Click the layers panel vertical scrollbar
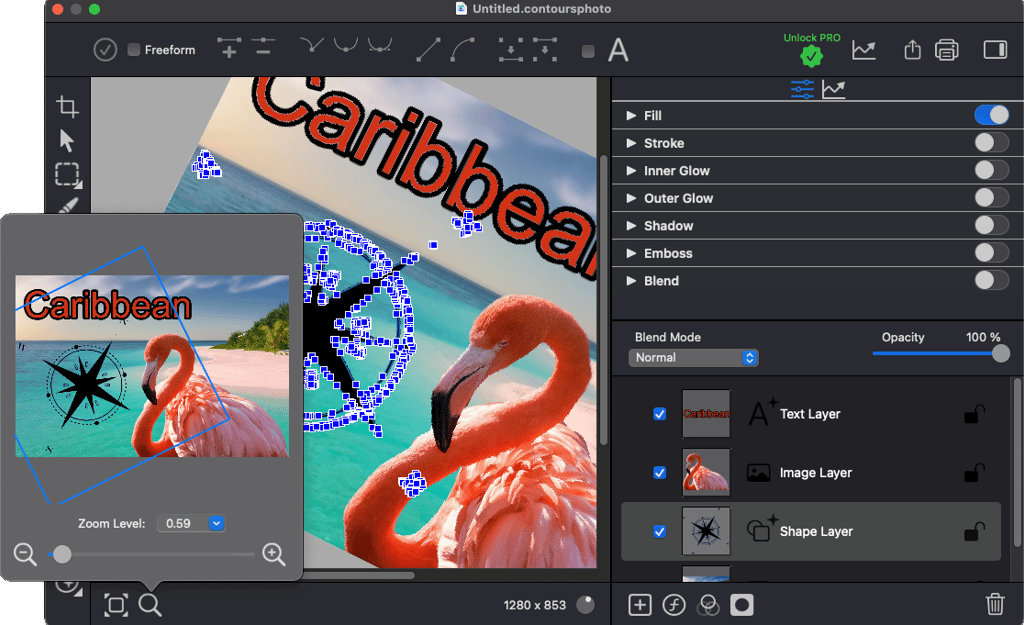 coord(1017,462)
